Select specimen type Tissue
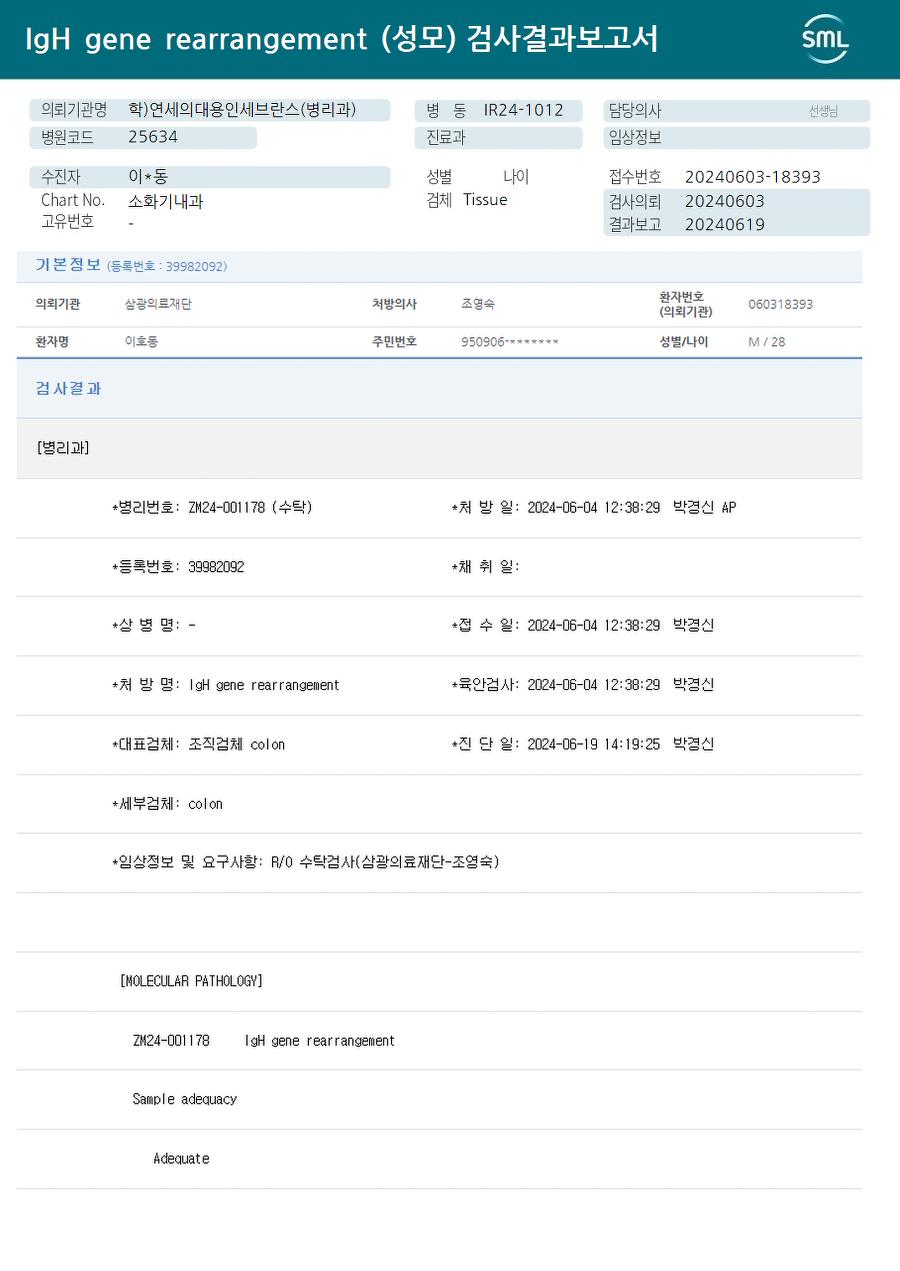 point(485,200)
